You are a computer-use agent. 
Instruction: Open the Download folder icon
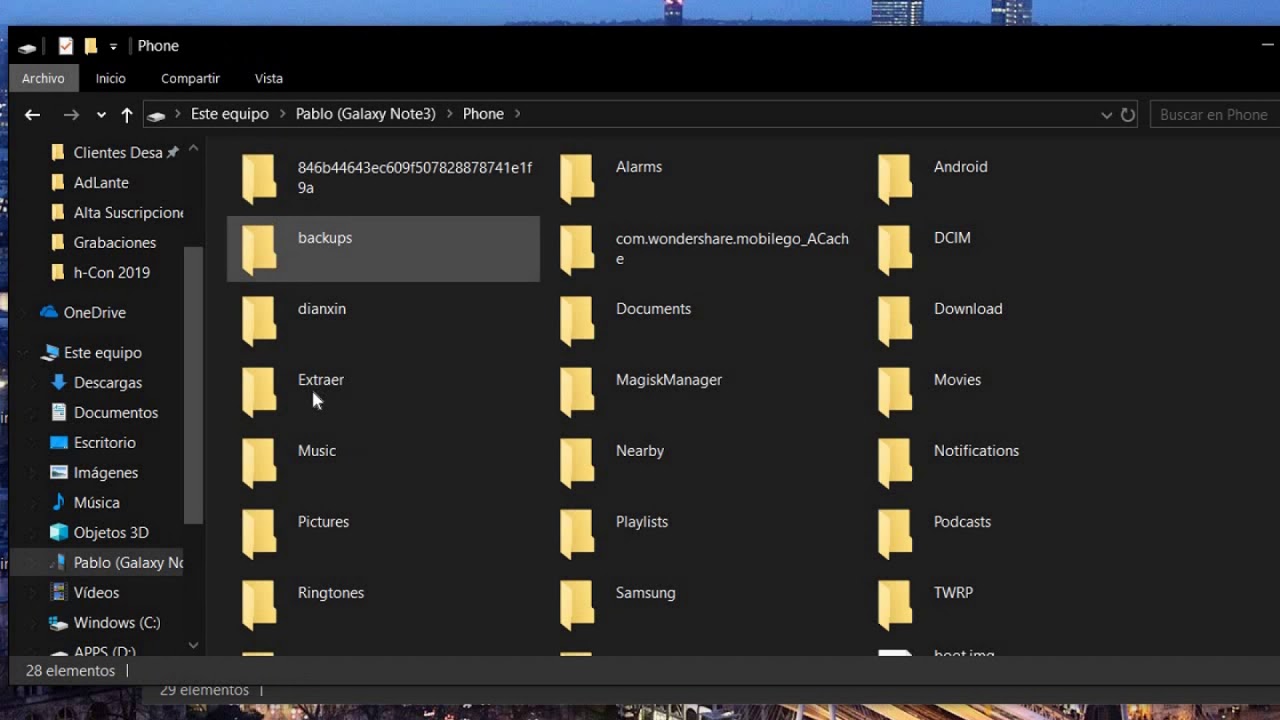(895, 320)
